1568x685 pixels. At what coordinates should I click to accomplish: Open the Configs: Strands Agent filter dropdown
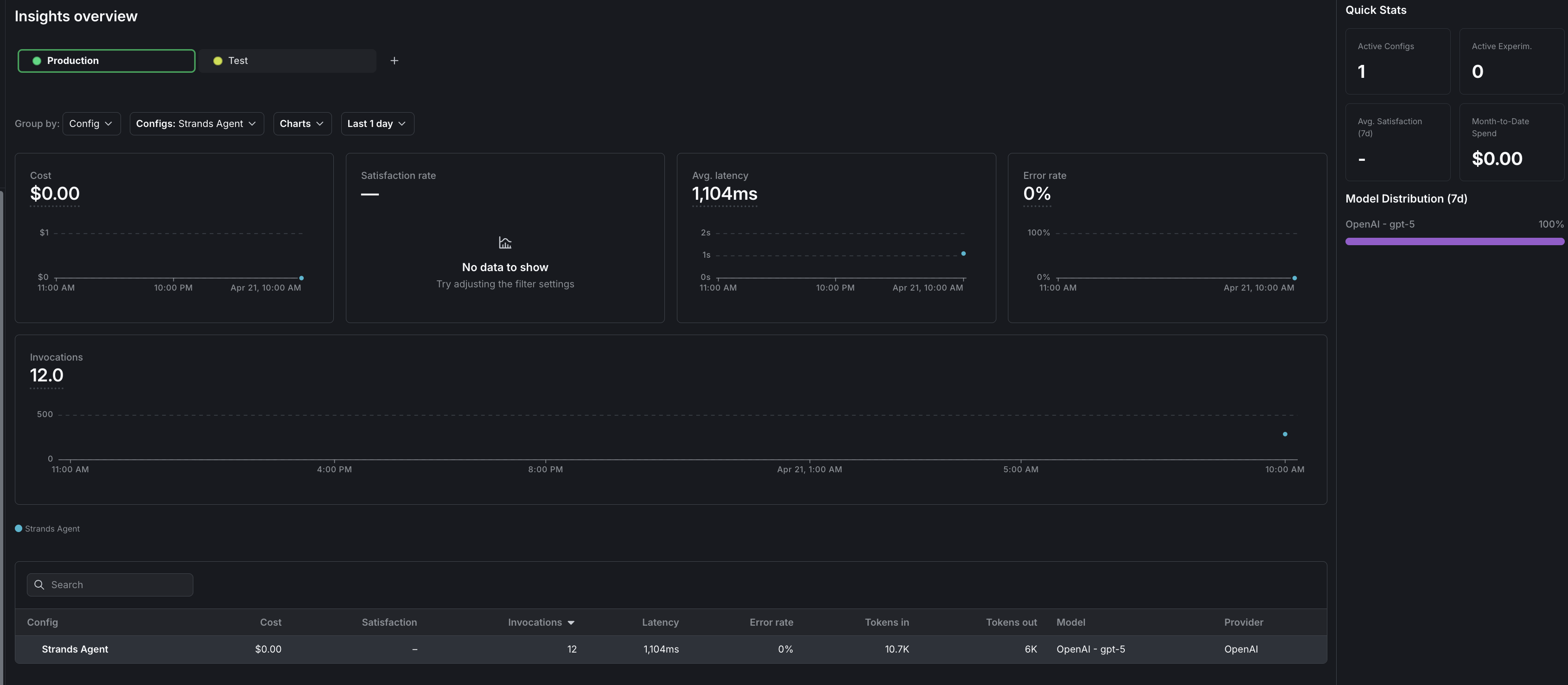196,123
